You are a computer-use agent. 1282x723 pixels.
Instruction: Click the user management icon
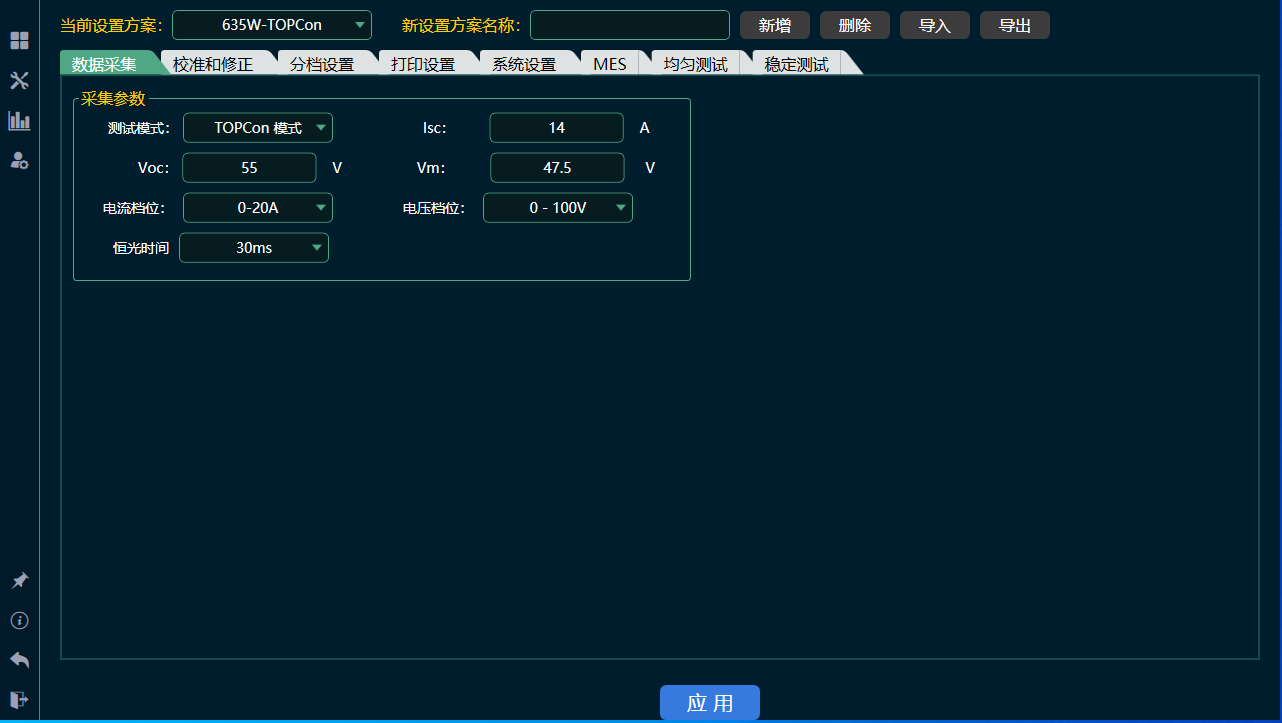point(19,160)
